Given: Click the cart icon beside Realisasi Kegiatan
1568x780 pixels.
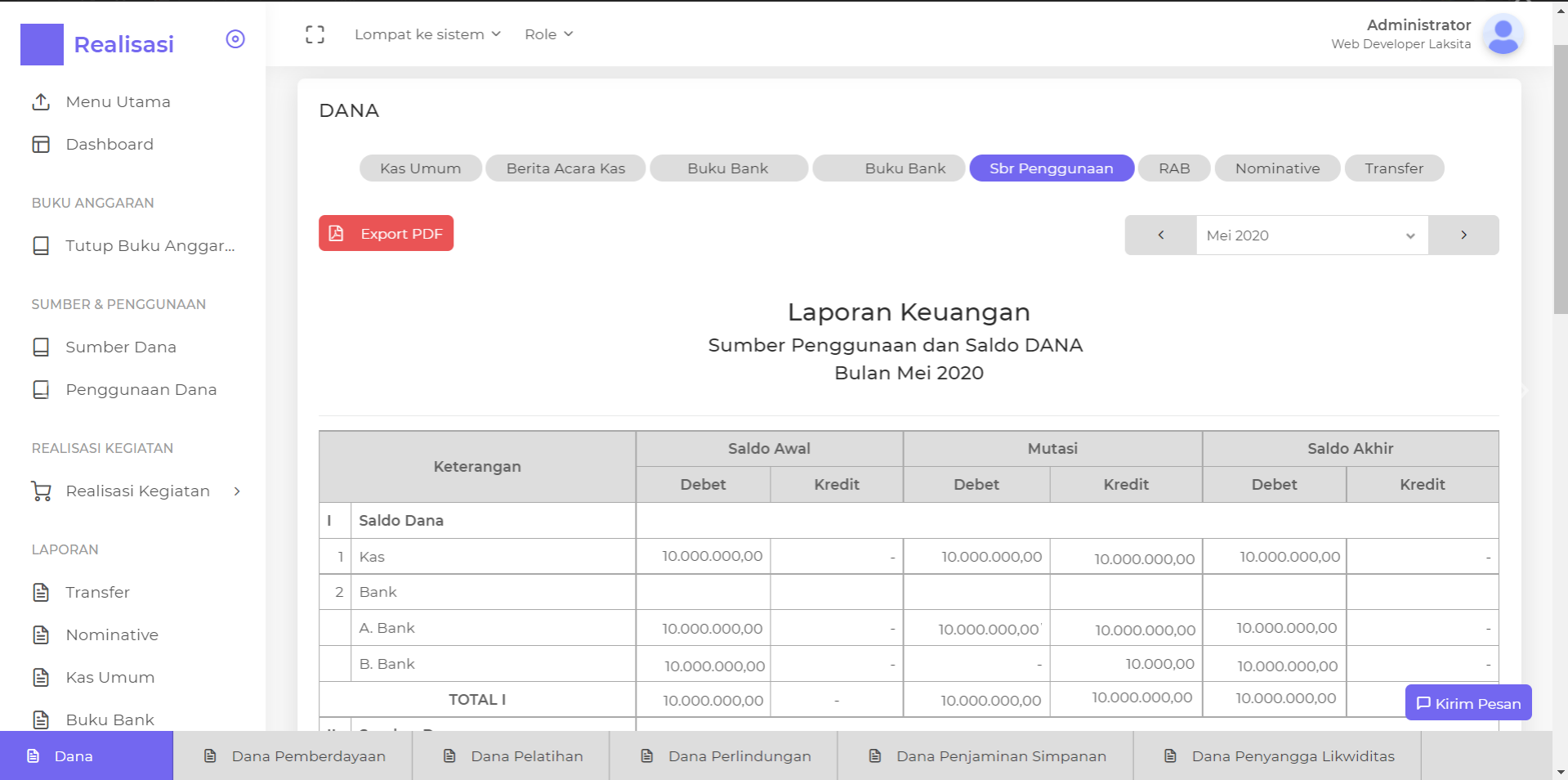Looking at the screenshot, I should pos(42,491).
